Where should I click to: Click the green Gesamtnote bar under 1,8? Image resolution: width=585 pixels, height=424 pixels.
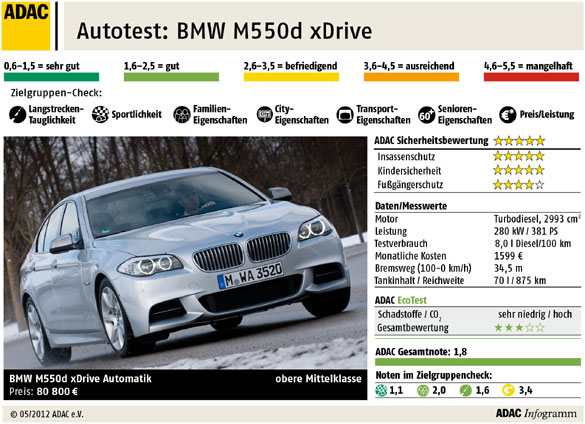(478, 362)
